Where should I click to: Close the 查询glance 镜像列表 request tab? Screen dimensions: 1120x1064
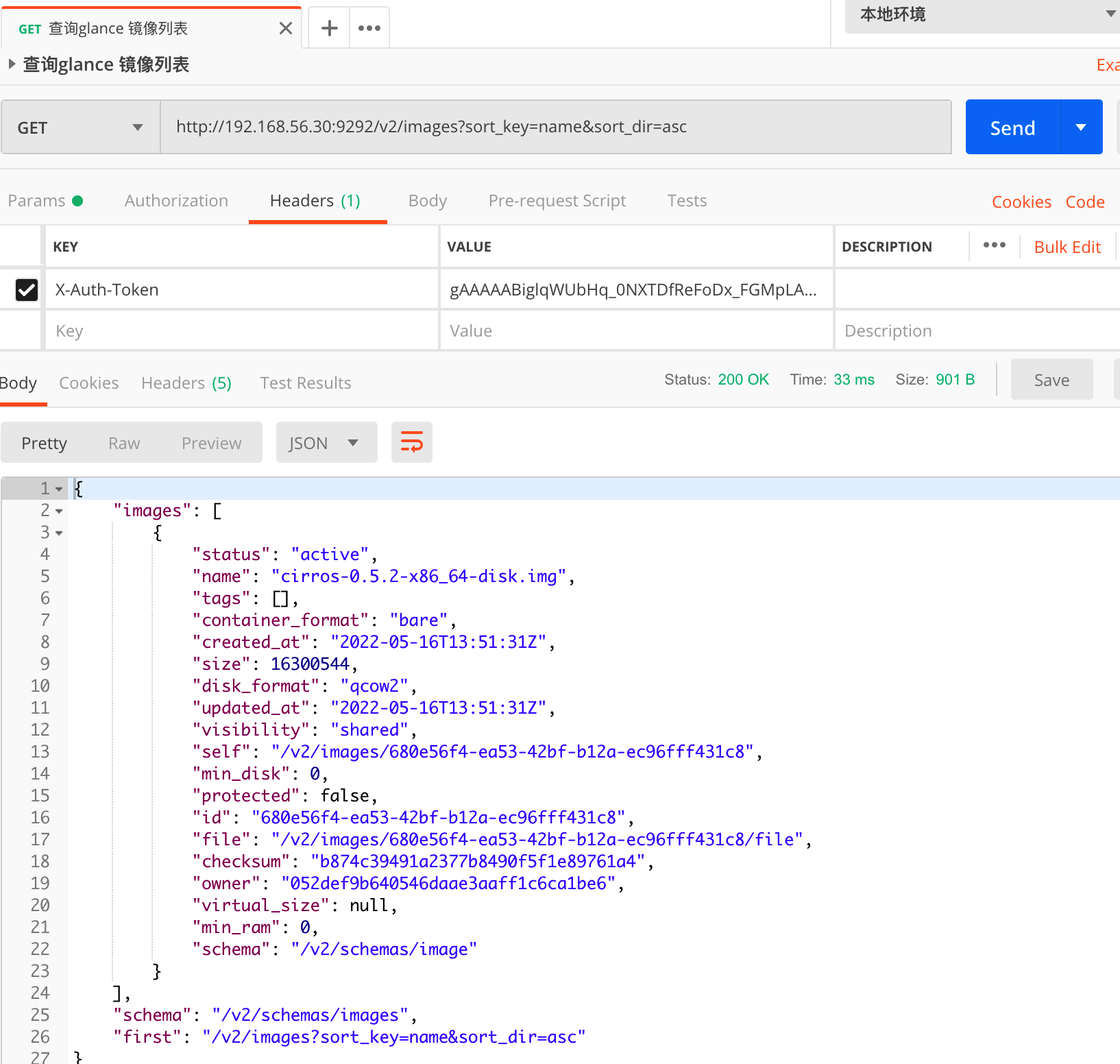click(x=286, y=28)
